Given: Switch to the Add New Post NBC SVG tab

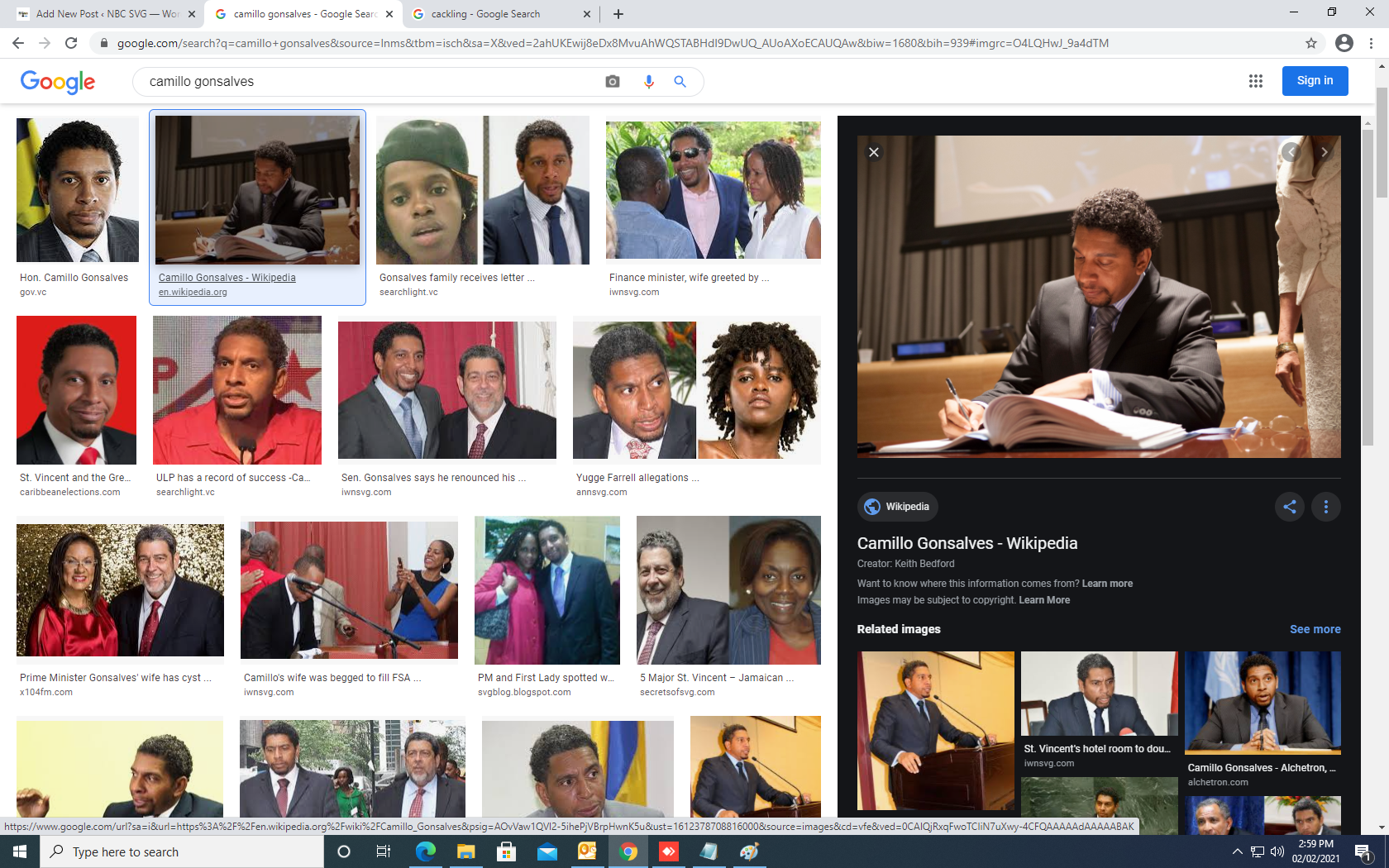Looking at the screenshot, I should pyautogui.click(x=107, y=14).
